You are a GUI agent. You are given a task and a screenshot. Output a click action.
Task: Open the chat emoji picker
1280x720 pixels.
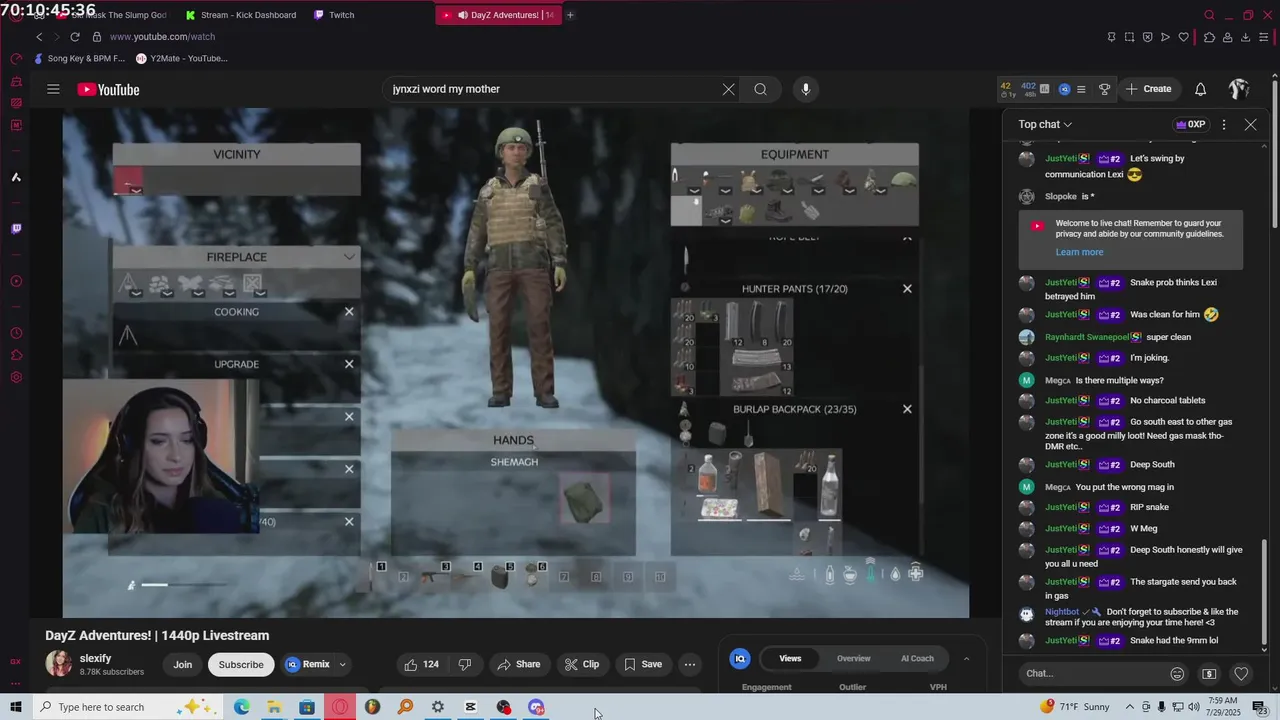click(1177, 674)
